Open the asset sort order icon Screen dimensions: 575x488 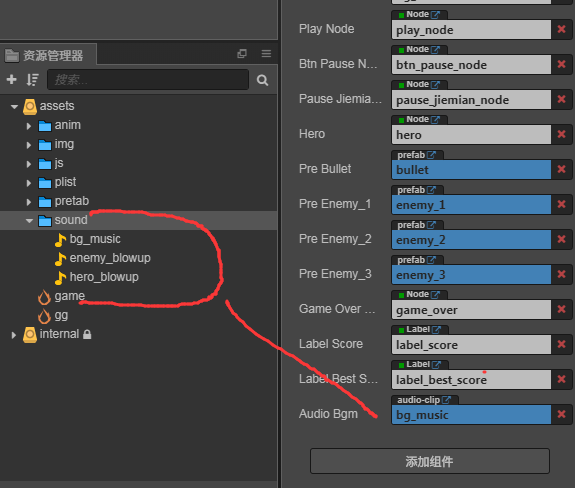(x=32, y=80)
